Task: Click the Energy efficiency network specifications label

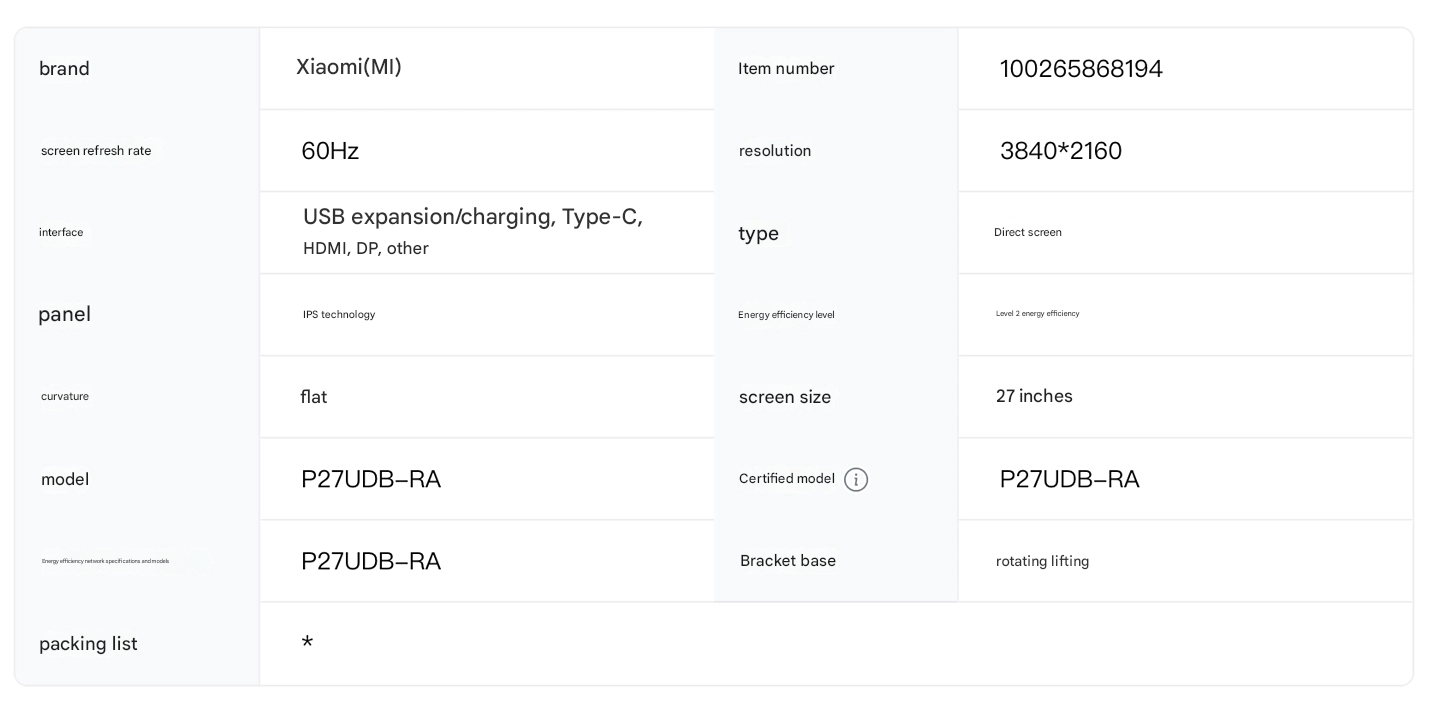Action: [x=105, y=561]
